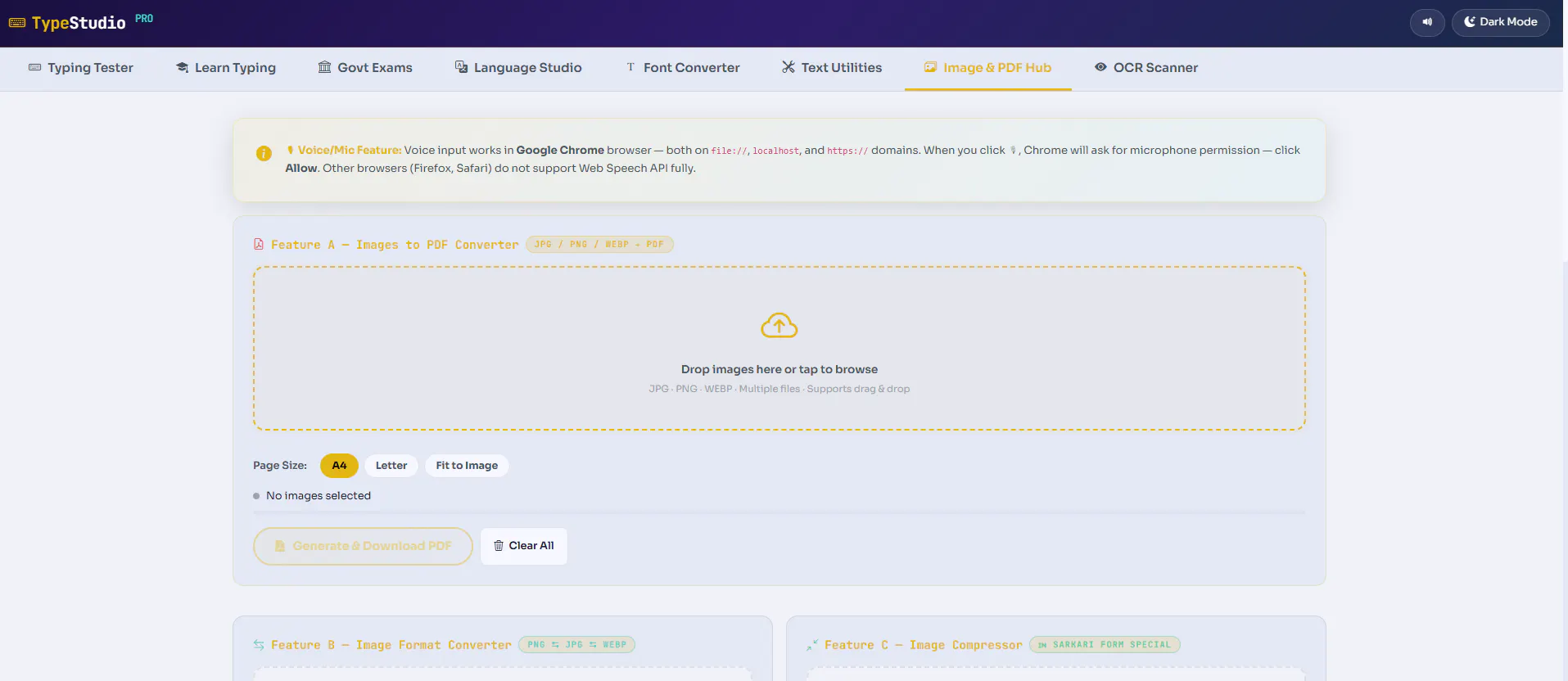Click "Drop images here or tap to browse"
The width and height of the screenshot is (1568, 681).
coord(779,369)
